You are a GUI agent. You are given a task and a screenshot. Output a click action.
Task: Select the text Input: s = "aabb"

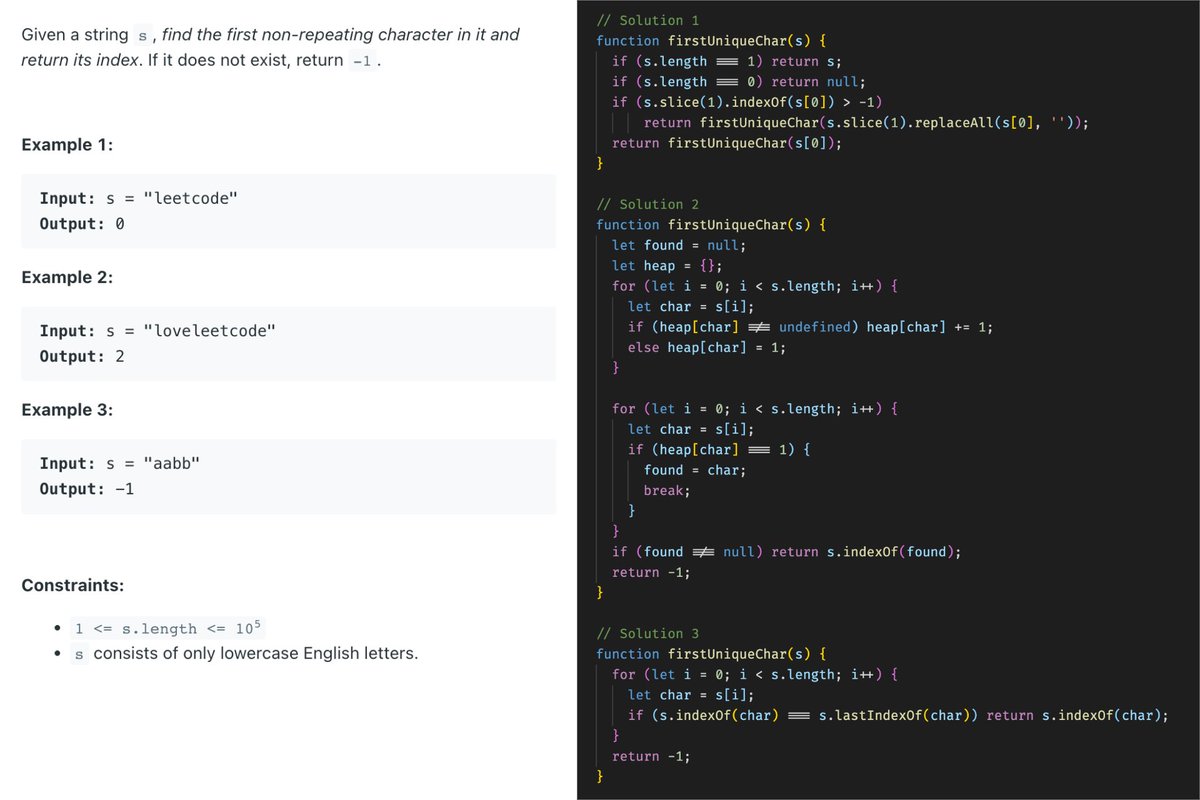121,464
